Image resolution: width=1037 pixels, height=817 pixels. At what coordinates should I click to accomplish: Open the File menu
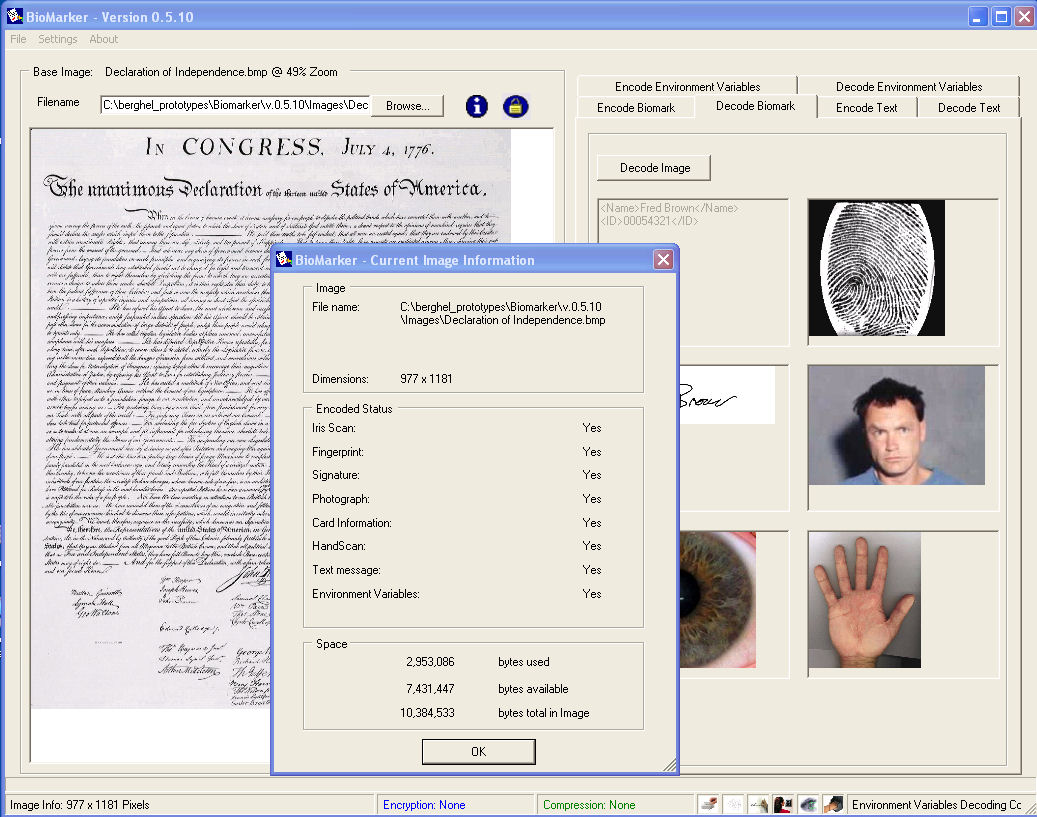18,39
